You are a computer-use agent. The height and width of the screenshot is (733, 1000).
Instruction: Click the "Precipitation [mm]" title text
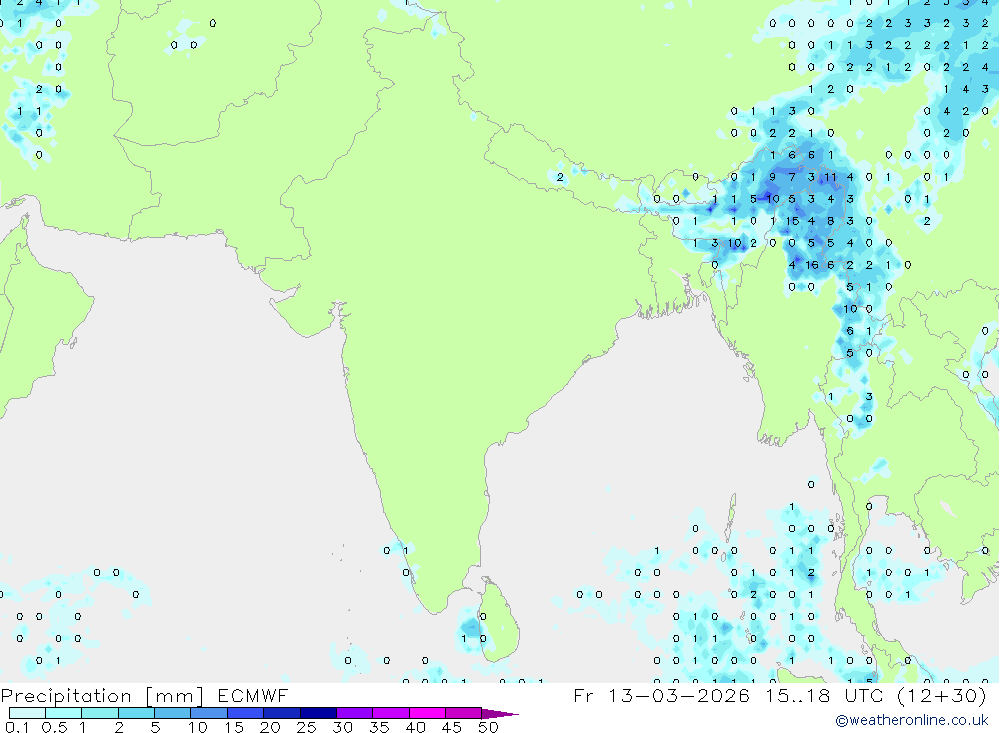tap(102, 695)
